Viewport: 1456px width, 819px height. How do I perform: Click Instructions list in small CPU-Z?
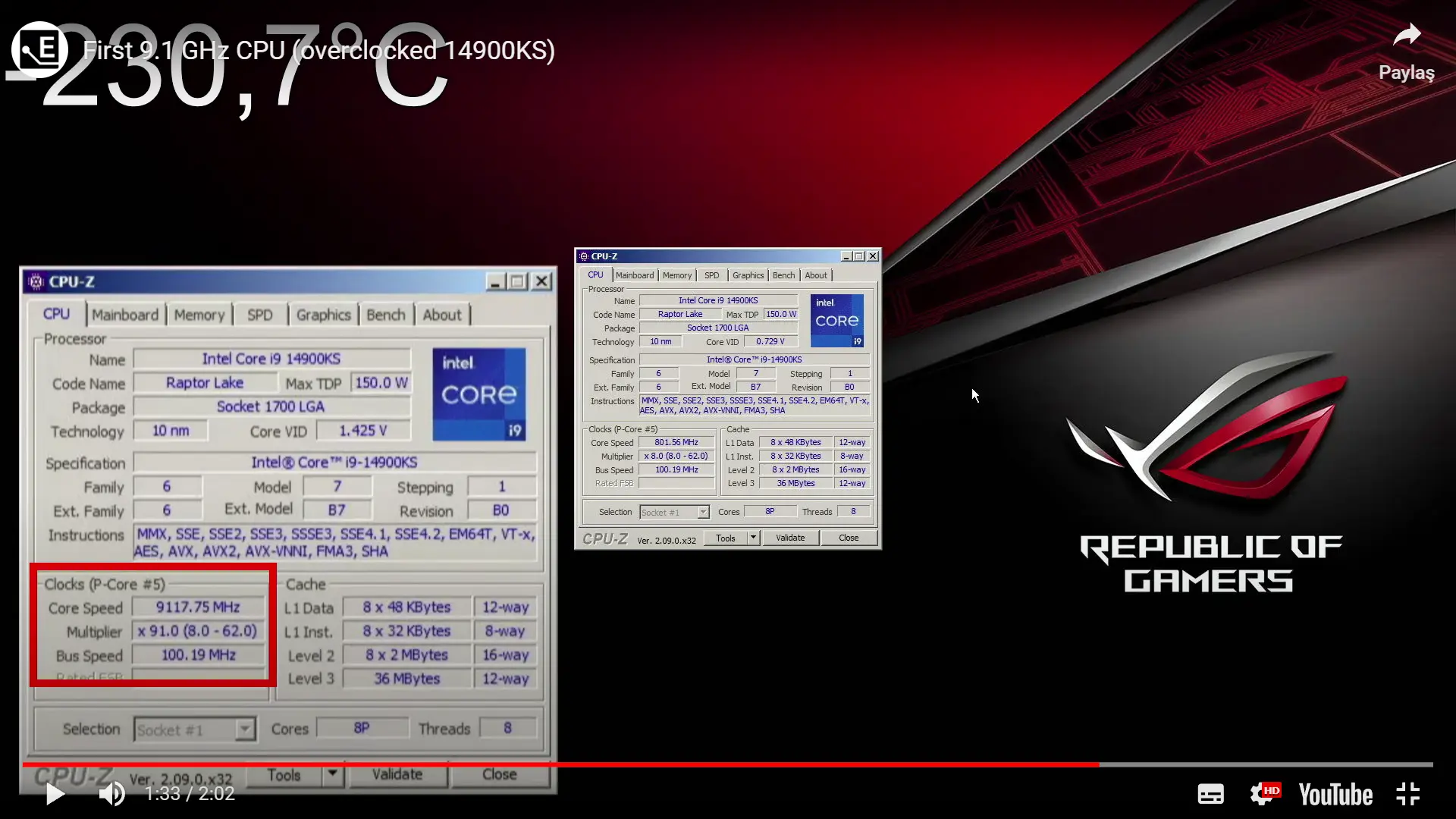(x=755, y=405)
